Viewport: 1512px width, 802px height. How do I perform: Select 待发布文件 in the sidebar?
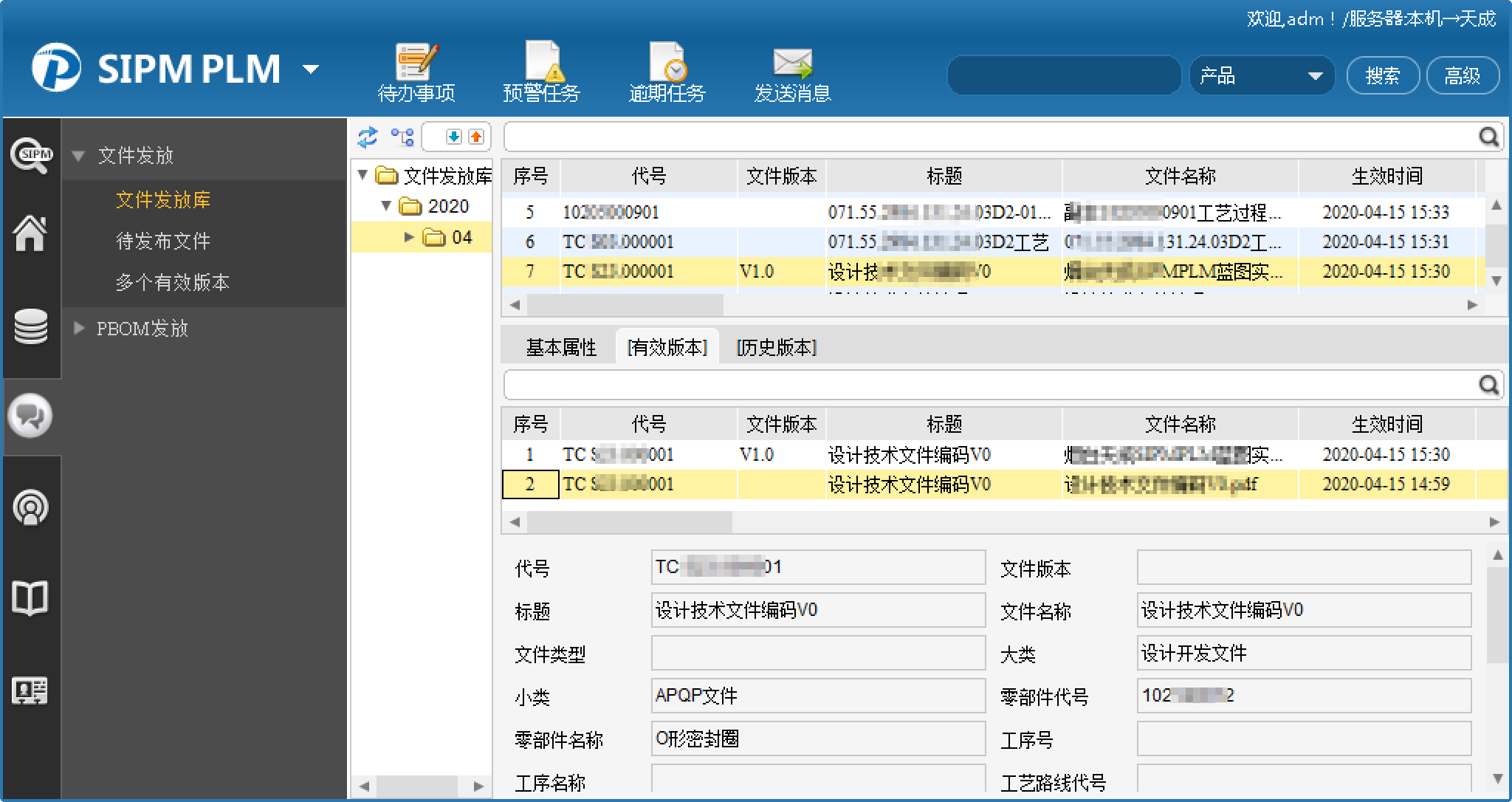(163, 241)
